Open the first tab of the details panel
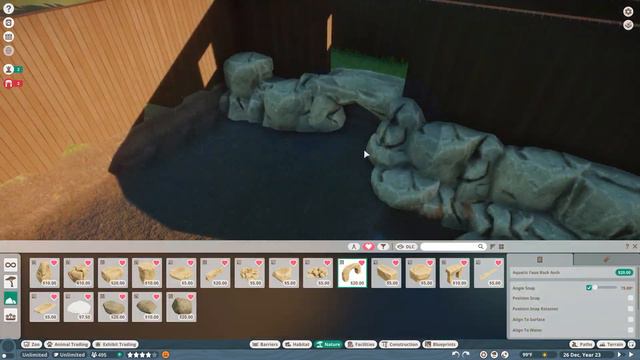 pyautogui.click(x=540, y=260)
